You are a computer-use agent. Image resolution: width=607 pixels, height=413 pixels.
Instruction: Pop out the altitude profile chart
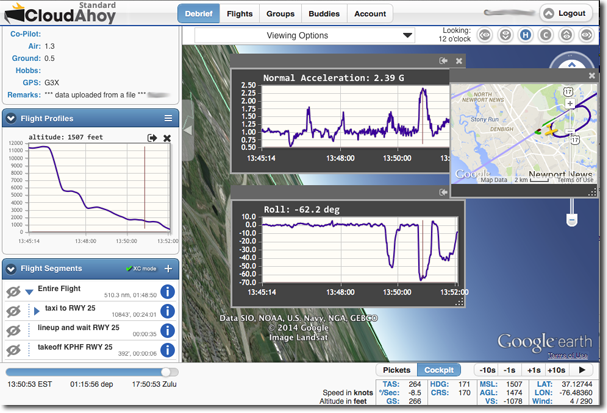[152, 138]
